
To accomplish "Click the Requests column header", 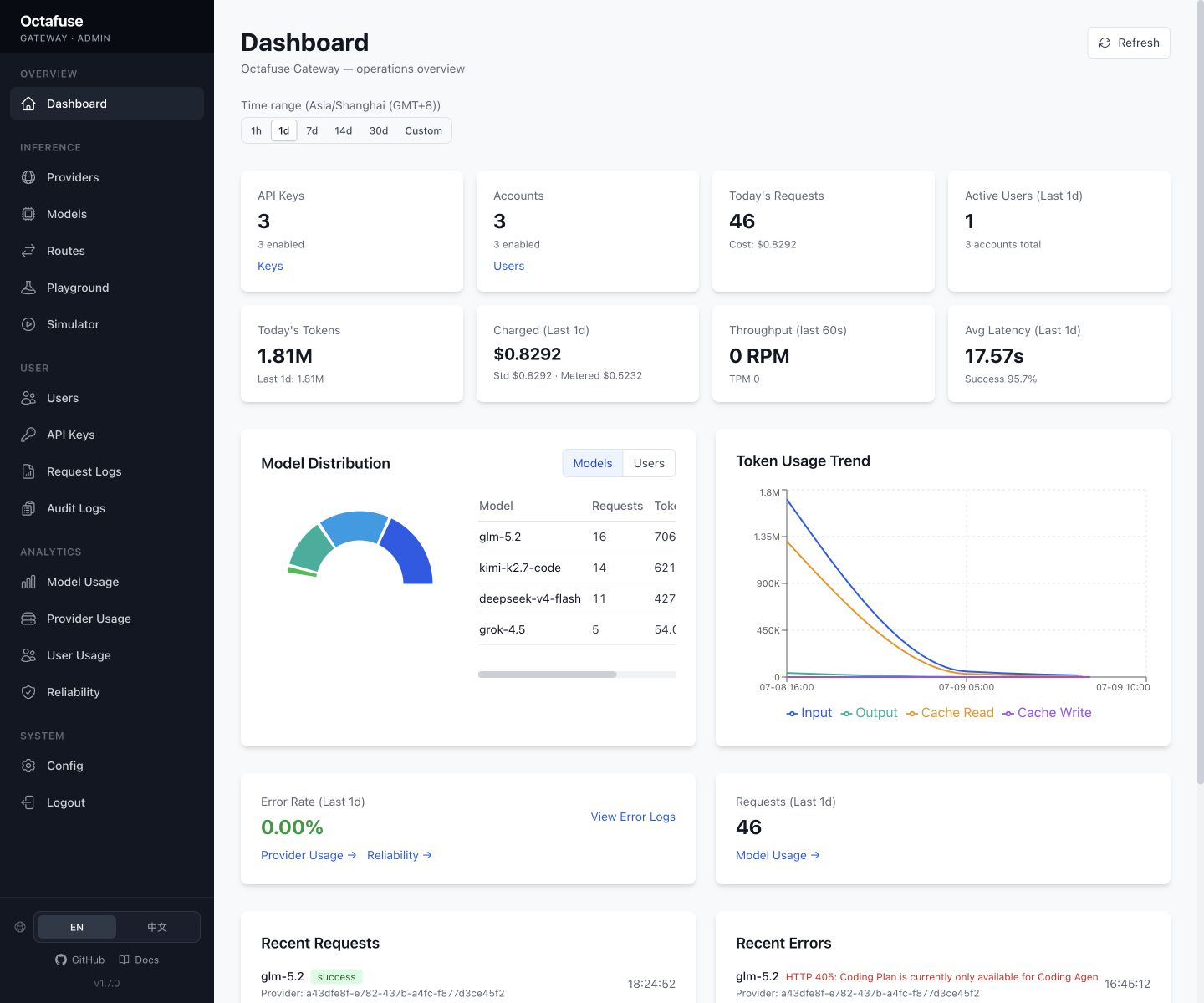I will click(x=617, y=506).
